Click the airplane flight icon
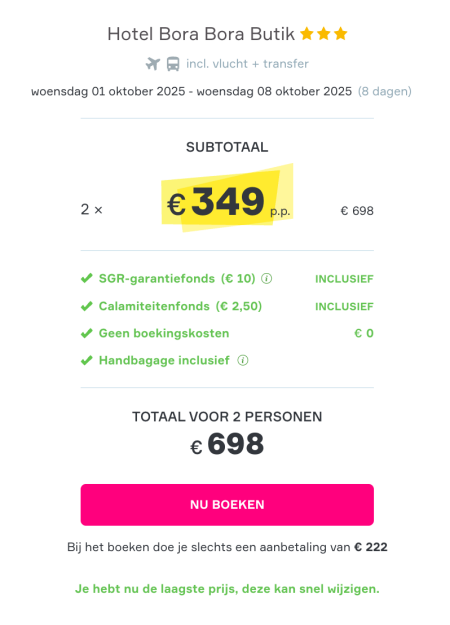The image size is (450, 625). 153,64
